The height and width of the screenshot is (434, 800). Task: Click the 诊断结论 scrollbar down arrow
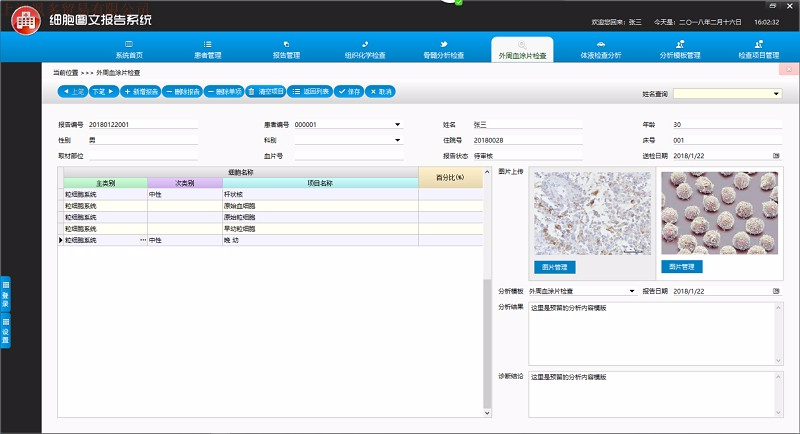coord(779,413)
